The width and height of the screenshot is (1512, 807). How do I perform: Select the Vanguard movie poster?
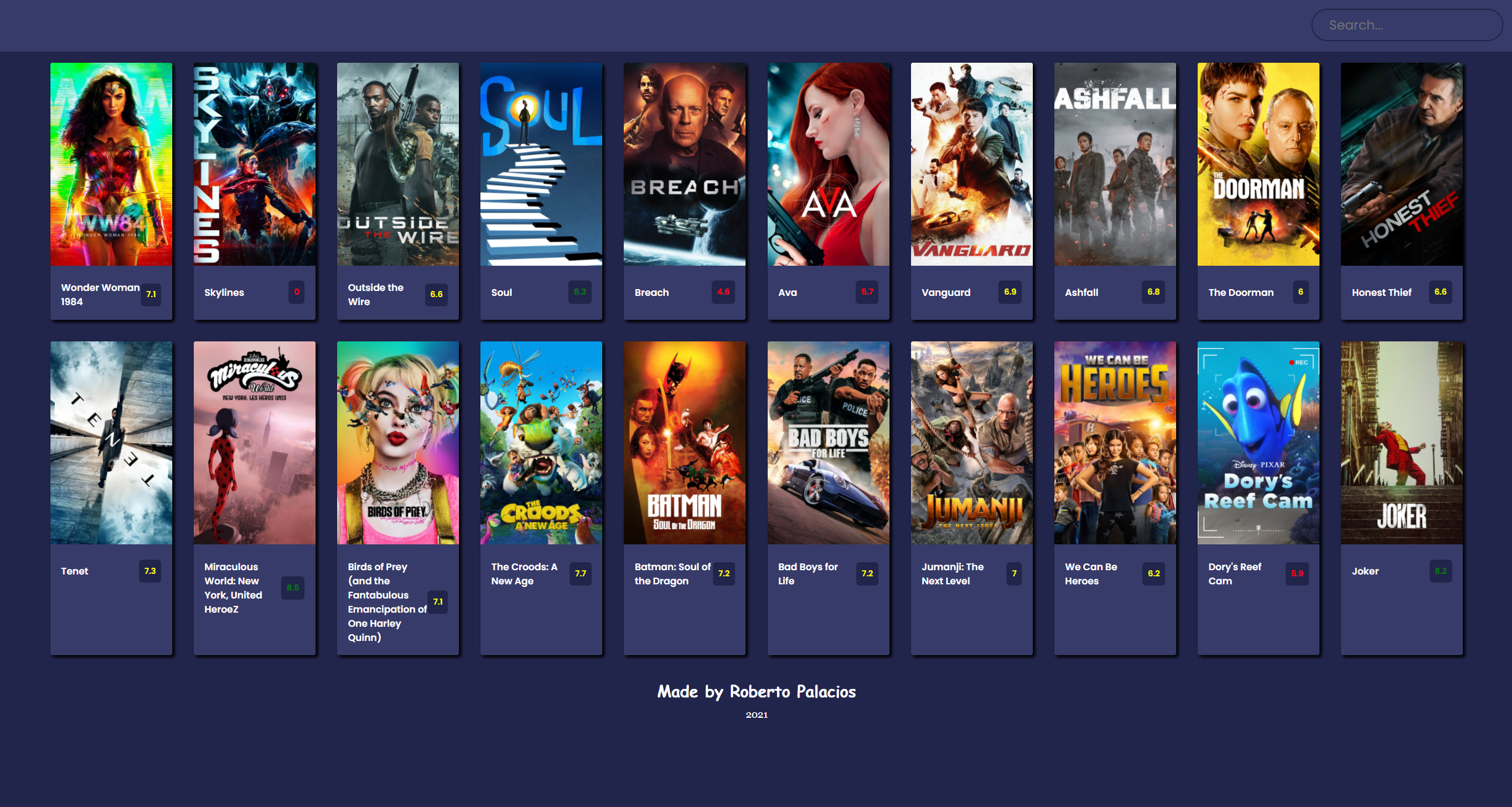(x=971, y=164)
